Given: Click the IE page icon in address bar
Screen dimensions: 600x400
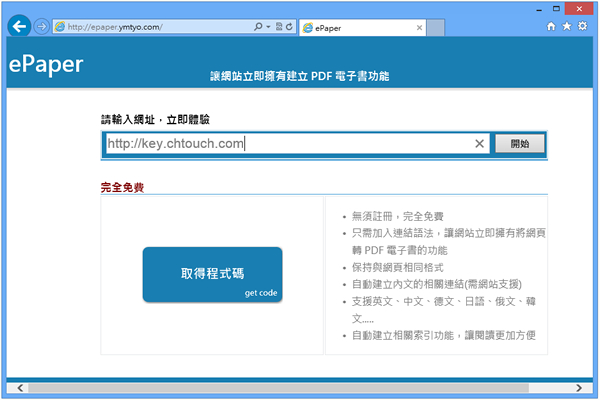Looking at the screenshot, I should [60, 26].
